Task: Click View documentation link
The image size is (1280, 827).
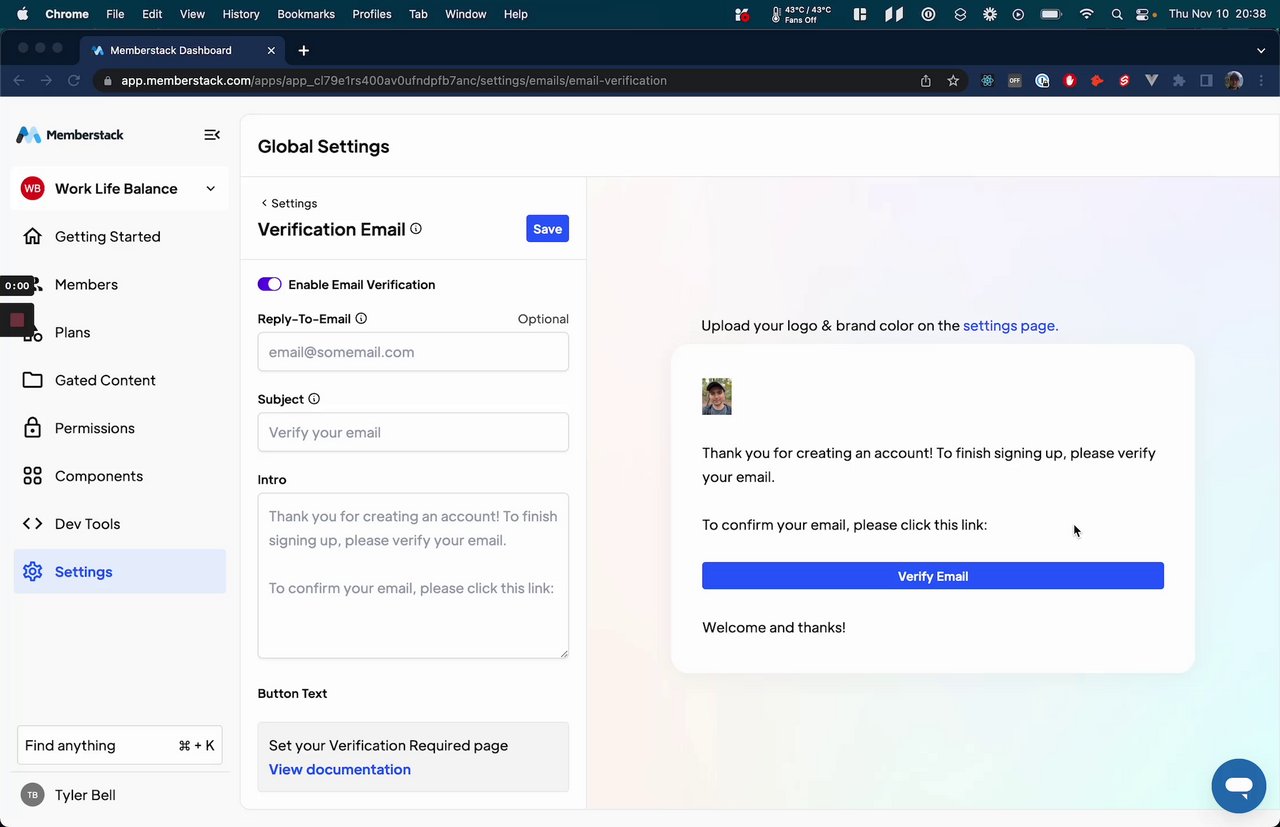Action: click(x=340, y=769)
